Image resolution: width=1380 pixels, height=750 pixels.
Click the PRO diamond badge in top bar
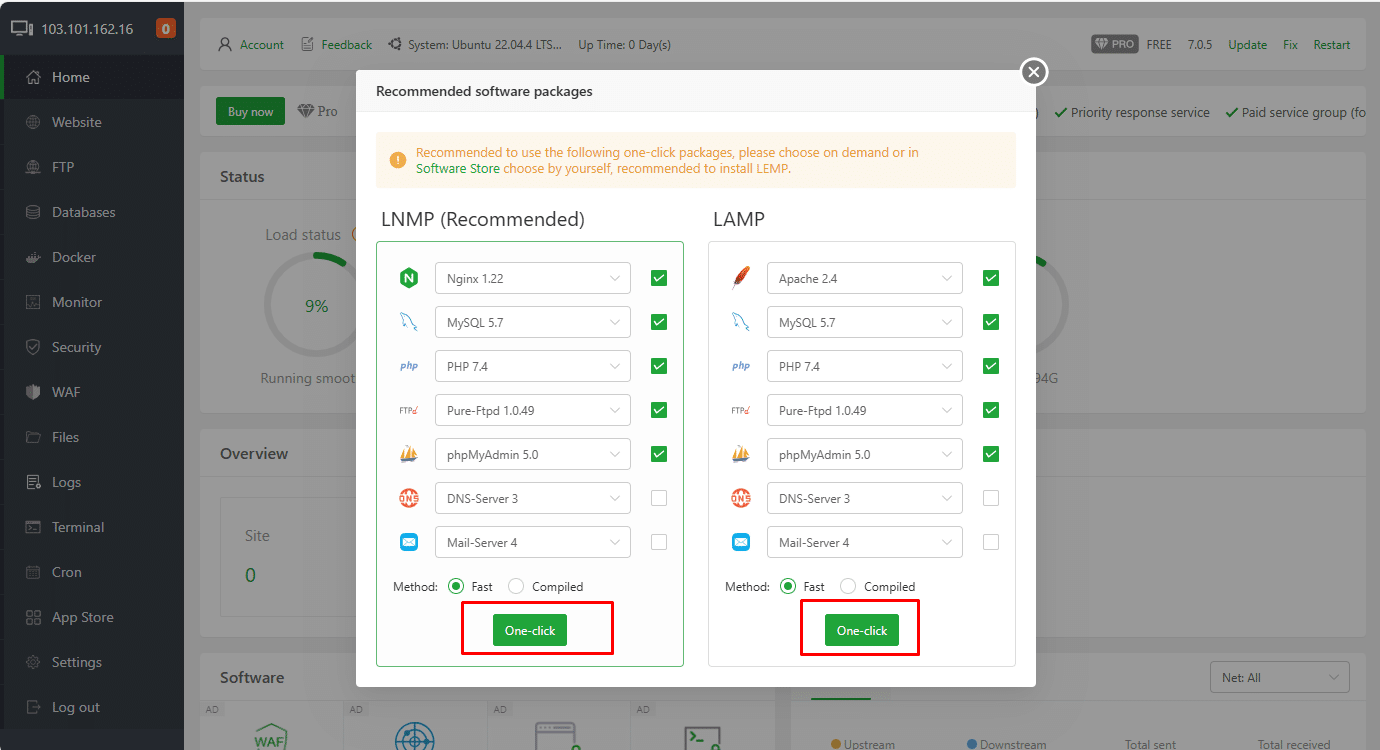(1115, 44)
